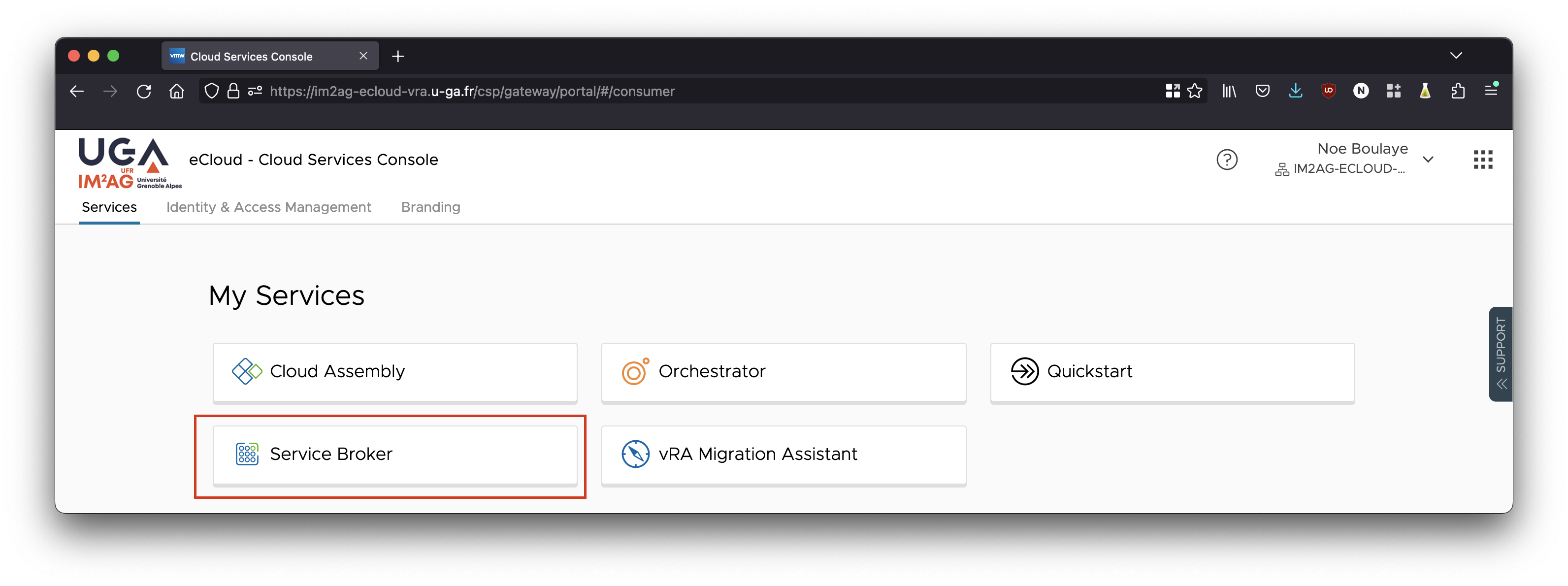This screenshot has height=586, width=1568.
Task: Open the Service Broker tile
Action: (394, 454)
